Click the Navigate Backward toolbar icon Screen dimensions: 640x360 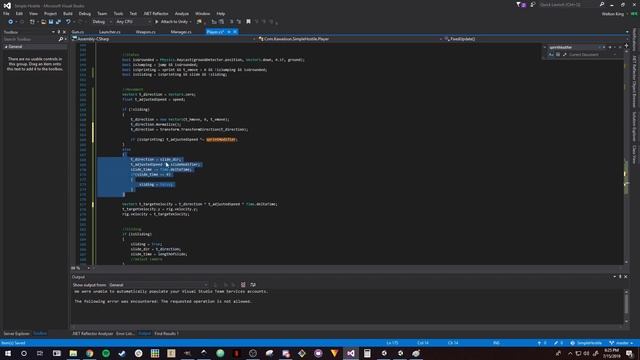click(x=11, y=22)
